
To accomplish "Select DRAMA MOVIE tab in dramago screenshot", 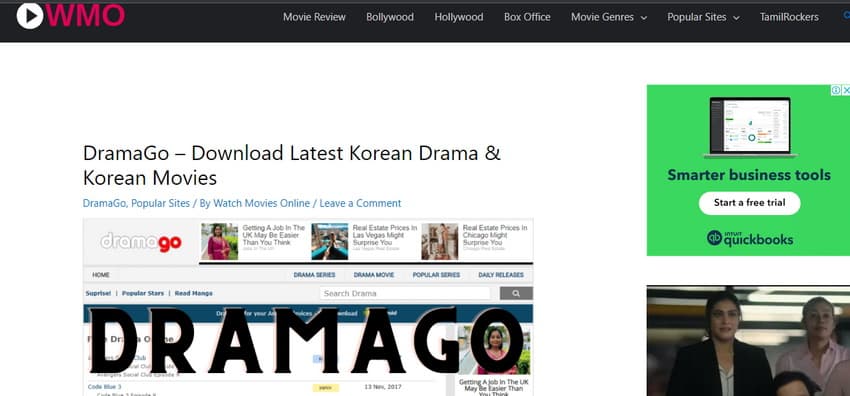I will [x=374, y=275].
